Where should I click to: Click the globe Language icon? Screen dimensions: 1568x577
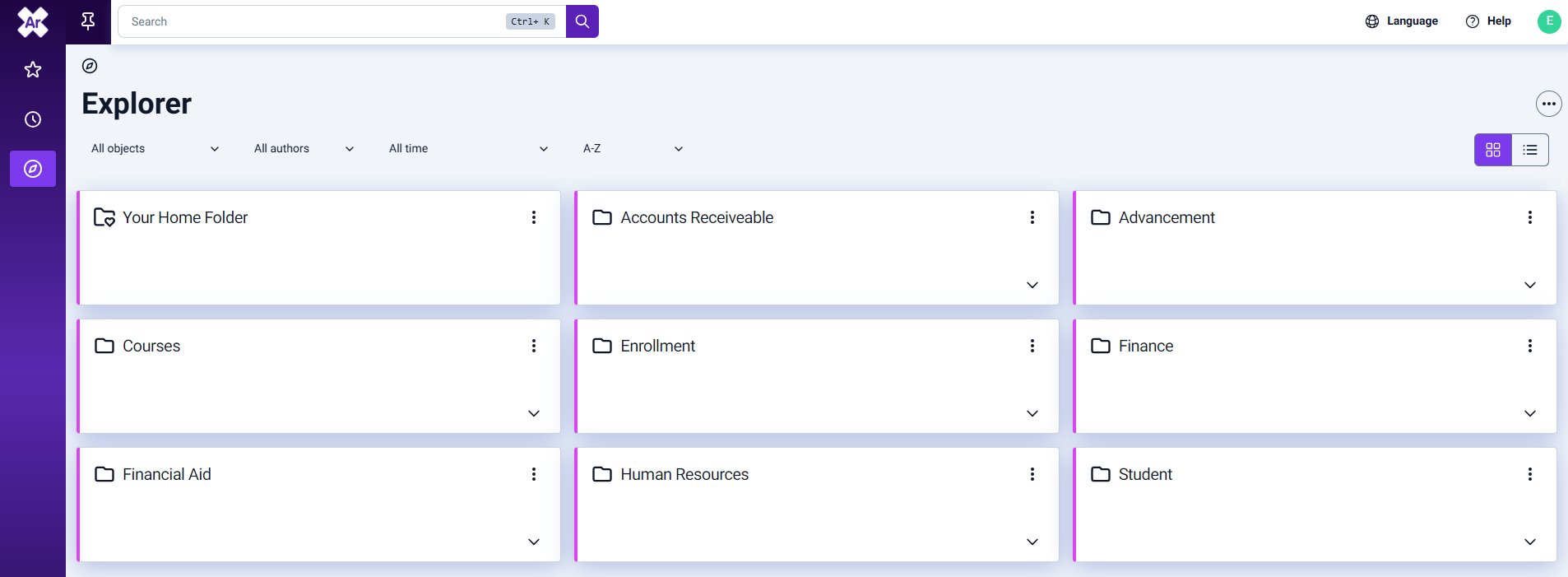click(x=1372, y=21)
